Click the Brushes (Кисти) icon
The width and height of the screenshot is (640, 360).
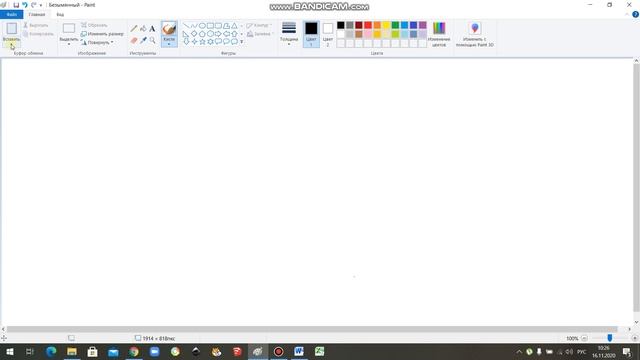point(169,29)
